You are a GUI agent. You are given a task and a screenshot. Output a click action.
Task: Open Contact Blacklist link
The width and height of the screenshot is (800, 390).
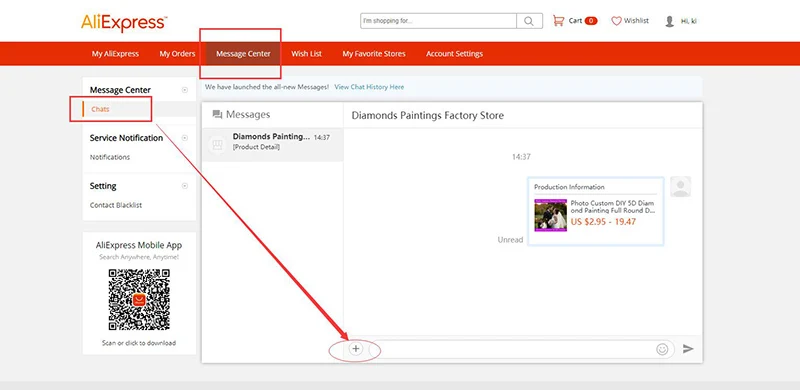point(116,205)
